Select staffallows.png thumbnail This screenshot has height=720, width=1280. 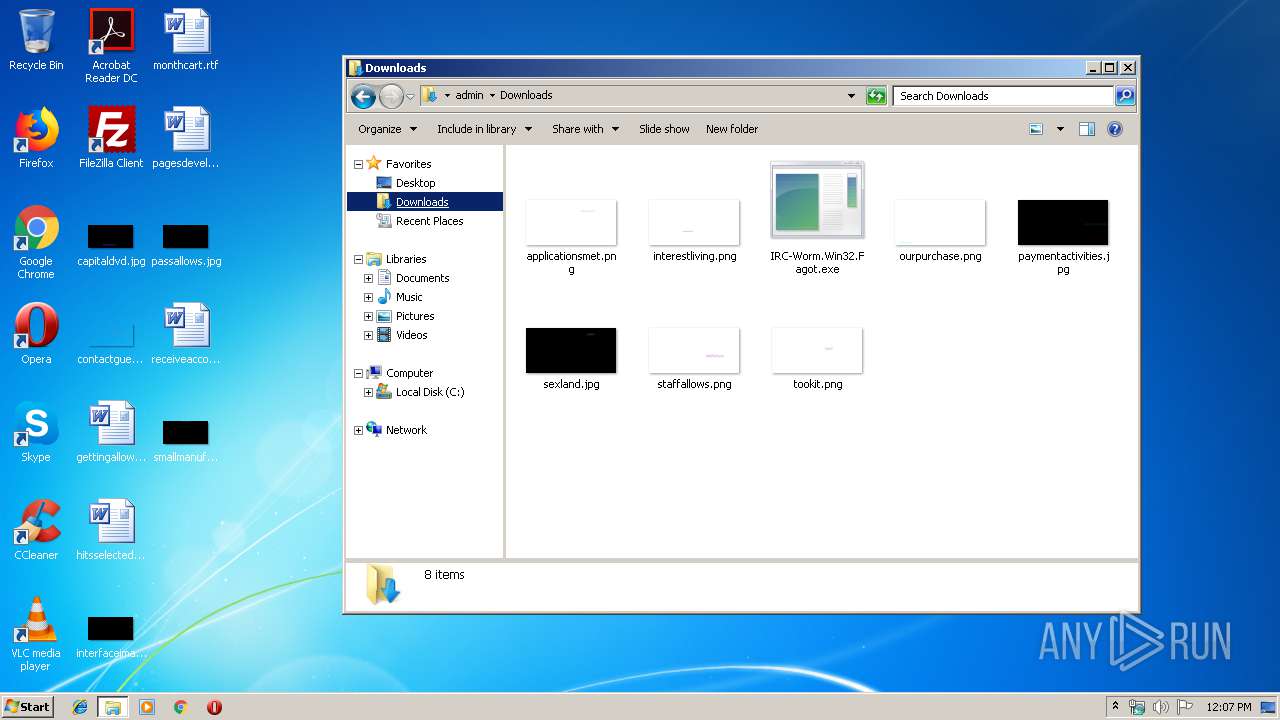694,358
